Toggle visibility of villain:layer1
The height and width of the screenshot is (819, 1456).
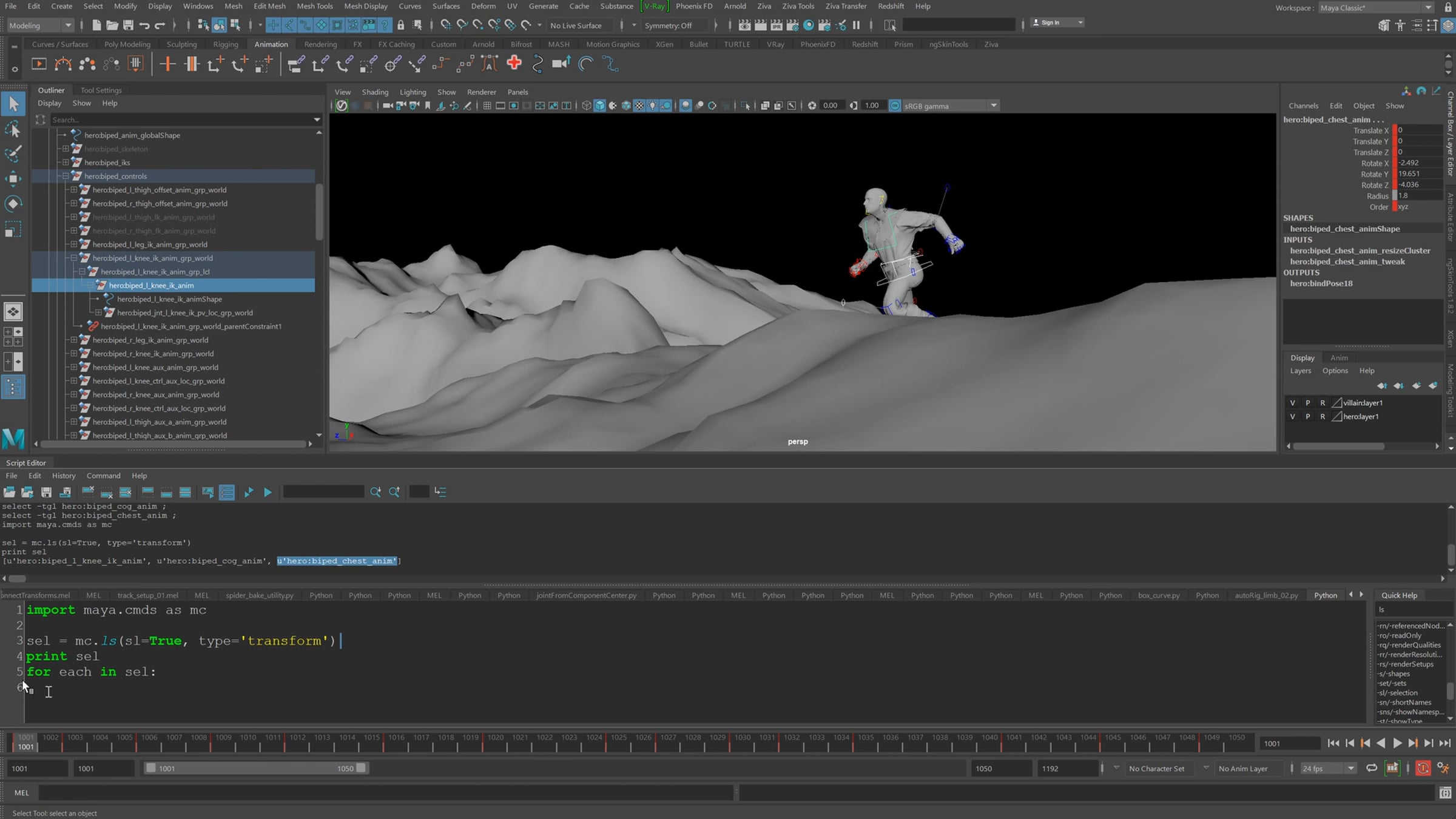tap(1292, 403)
